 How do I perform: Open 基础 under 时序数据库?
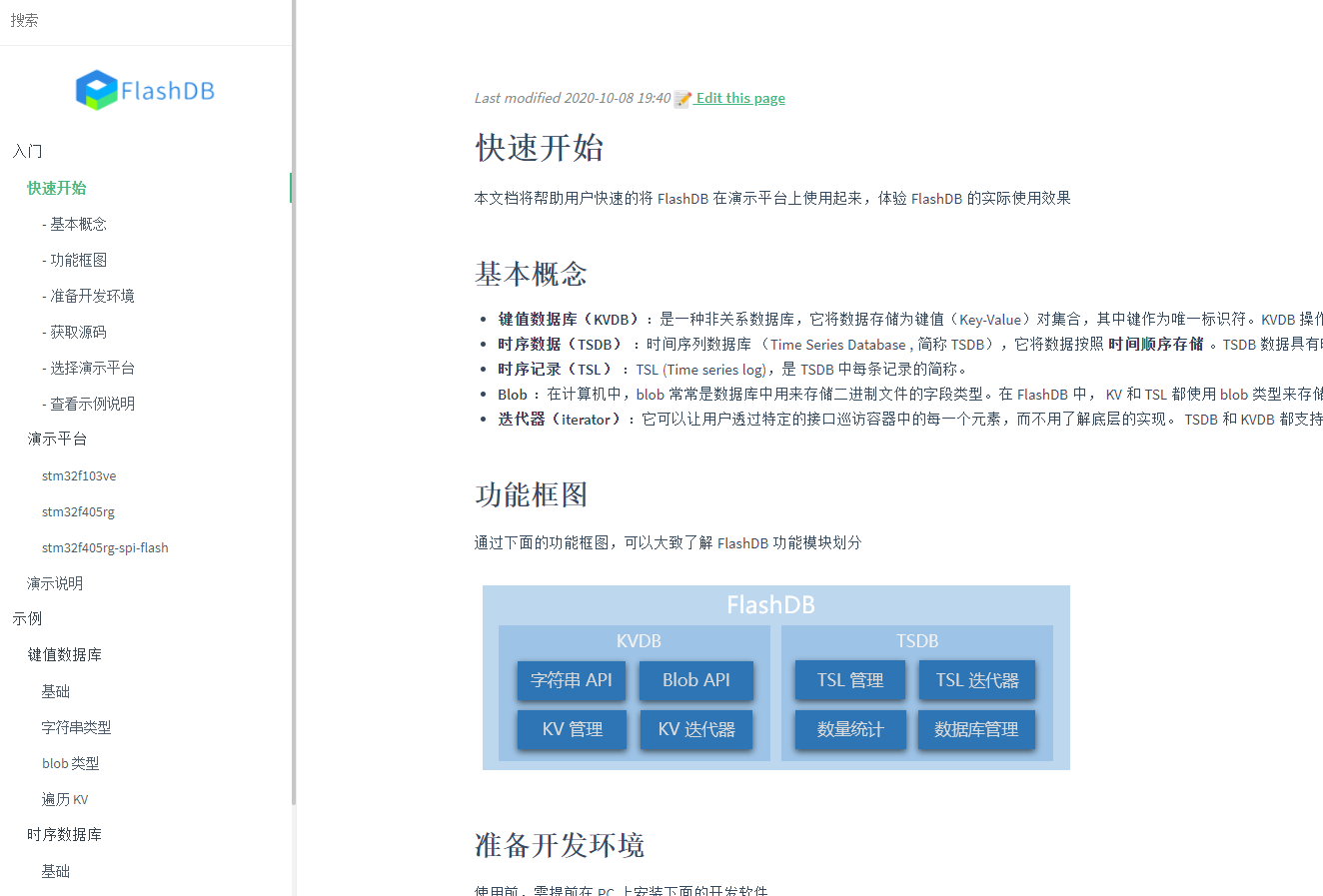(56, 871)
